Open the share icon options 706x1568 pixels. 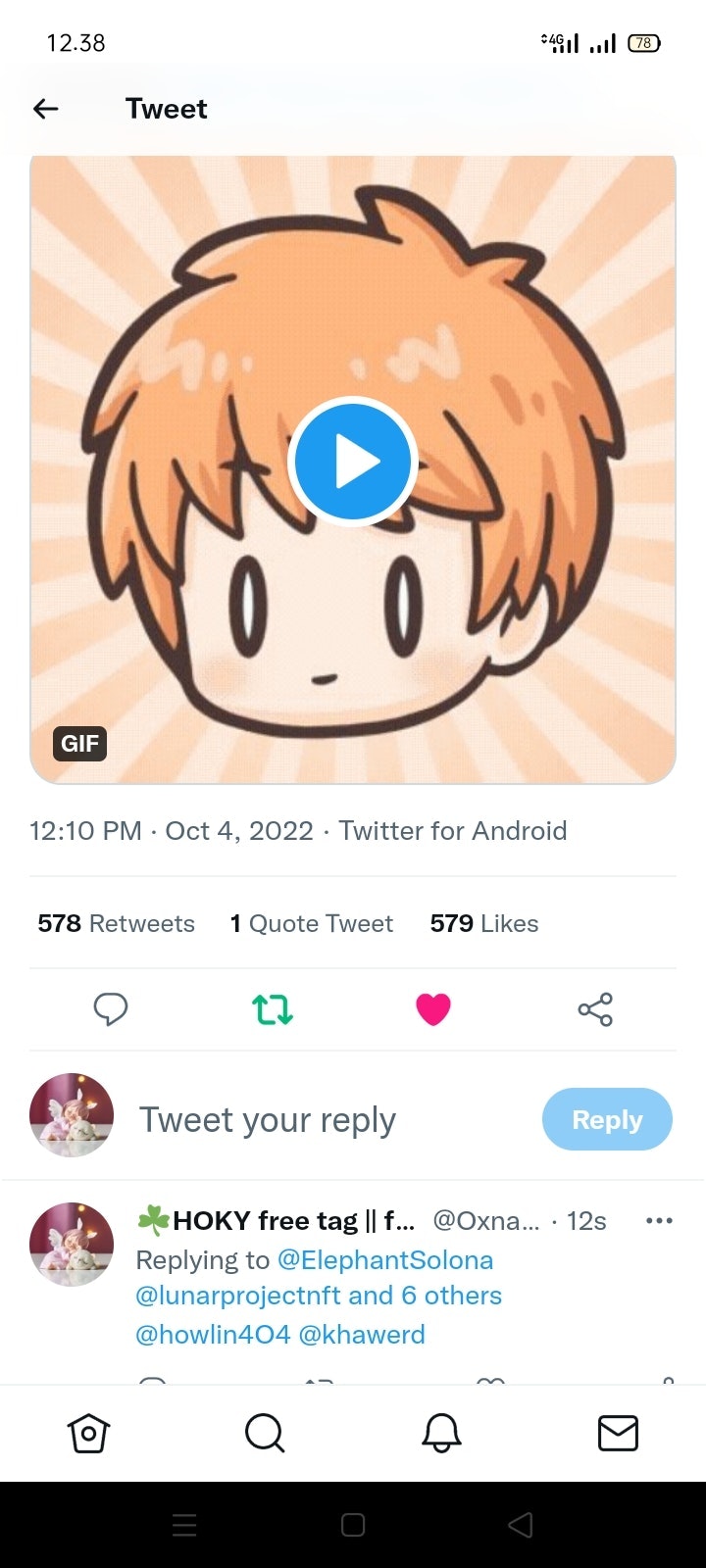(x=595, y=1008)
